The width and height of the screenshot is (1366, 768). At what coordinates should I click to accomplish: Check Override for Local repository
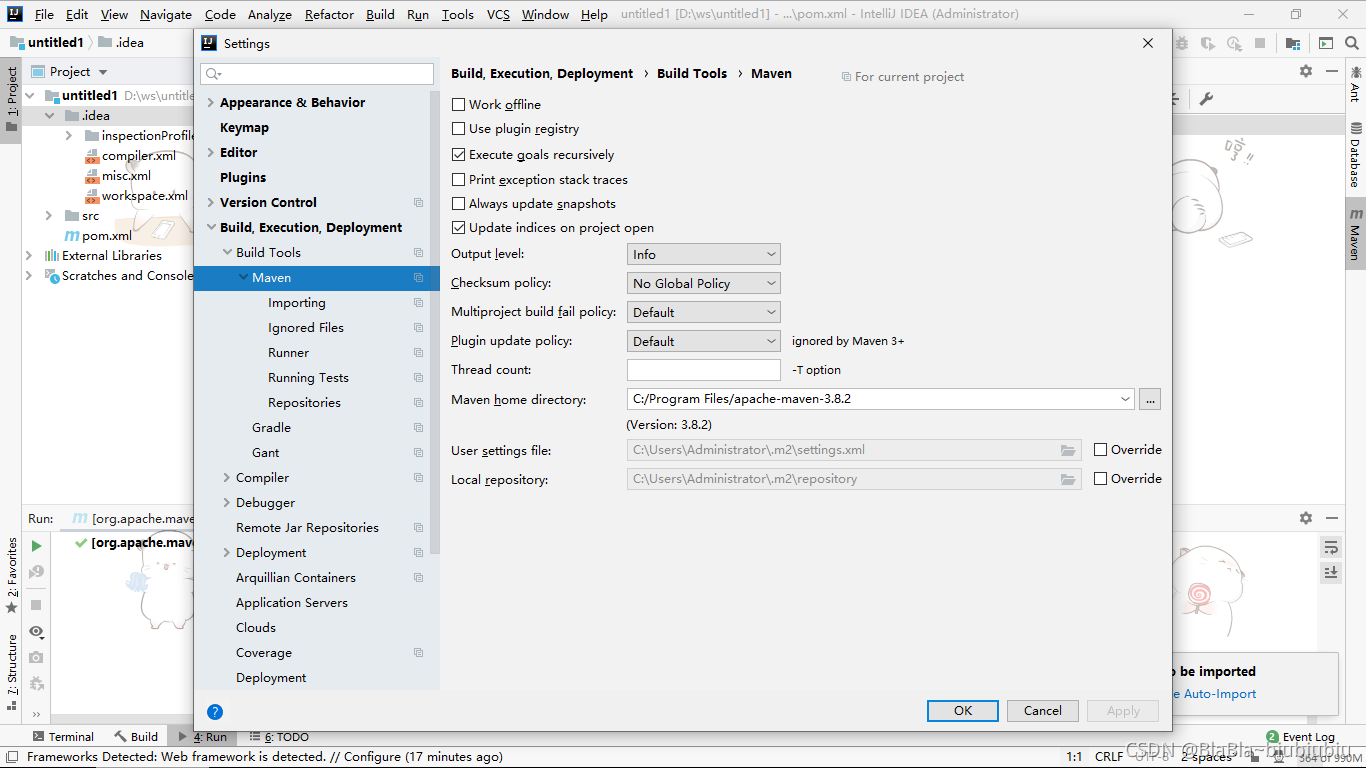pos(1101,479)
